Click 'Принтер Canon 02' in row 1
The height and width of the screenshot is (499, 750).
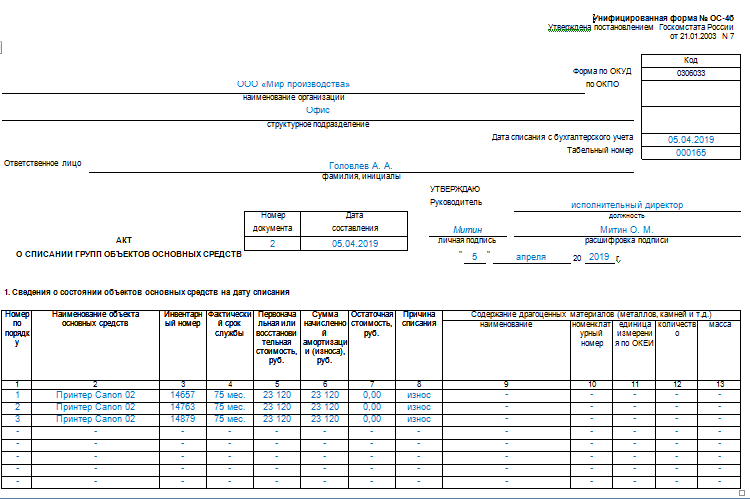click(95, 395)
